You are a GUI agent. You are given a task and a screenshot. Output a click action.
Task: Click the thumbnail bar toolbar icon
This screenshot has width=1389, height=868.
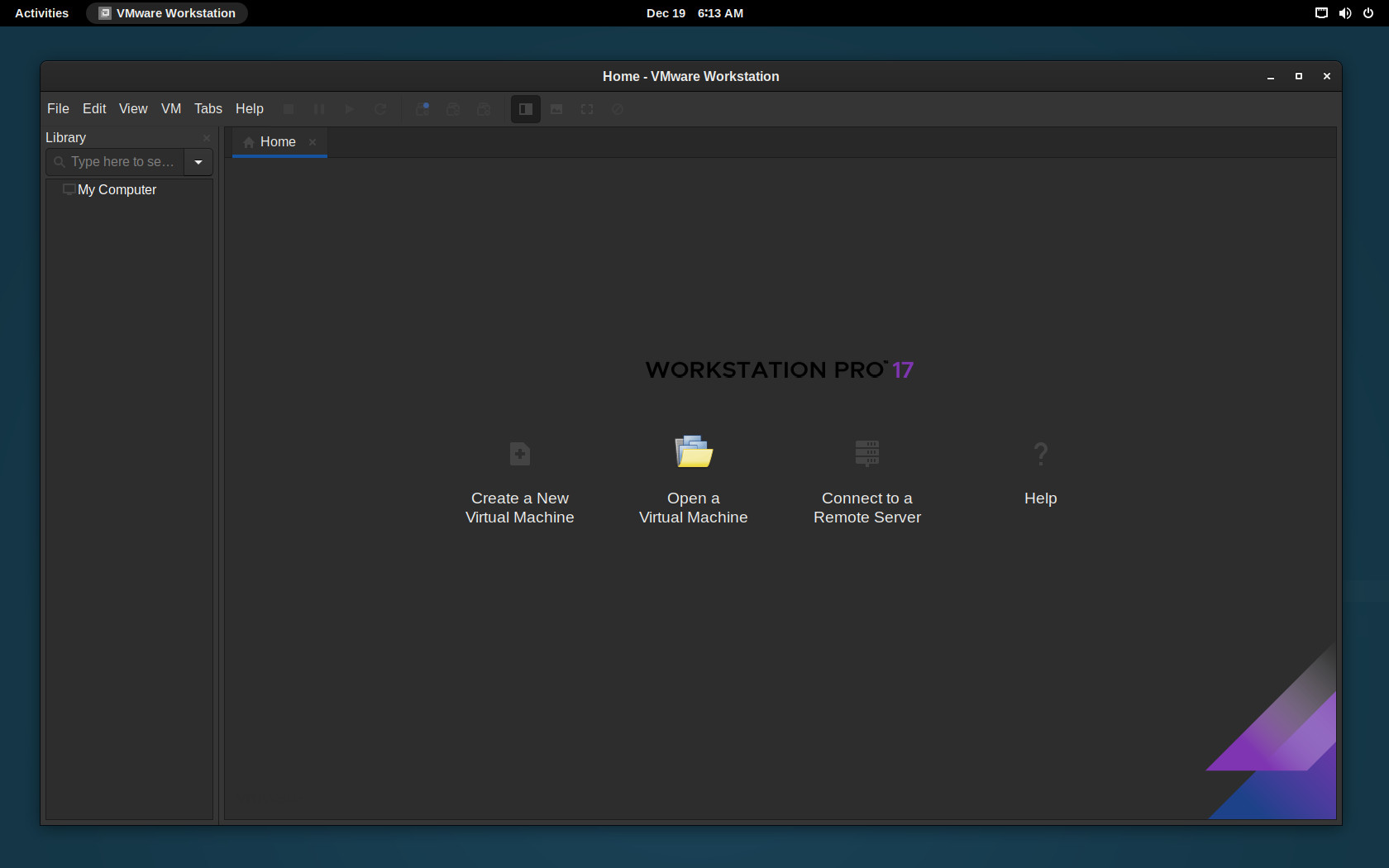[x=556, y=109]
